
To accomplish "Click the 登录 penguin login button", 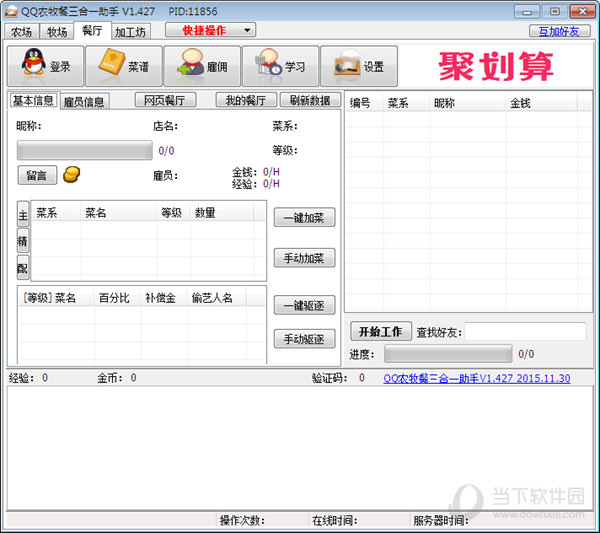I will (x=45, y=66).
